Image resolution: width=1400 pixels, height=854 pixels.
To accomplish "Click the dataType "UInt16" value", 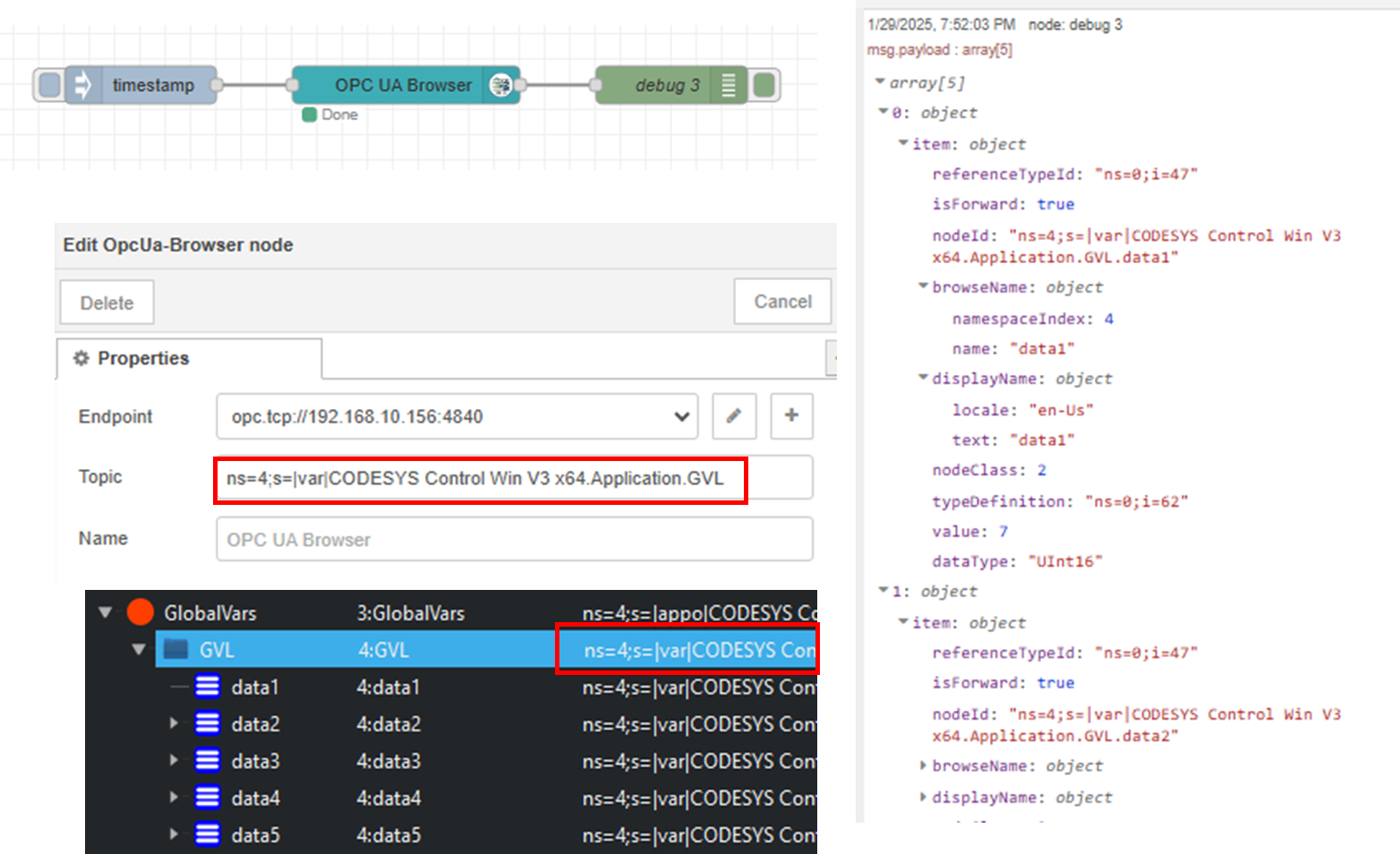I will tap(1064, 561).
